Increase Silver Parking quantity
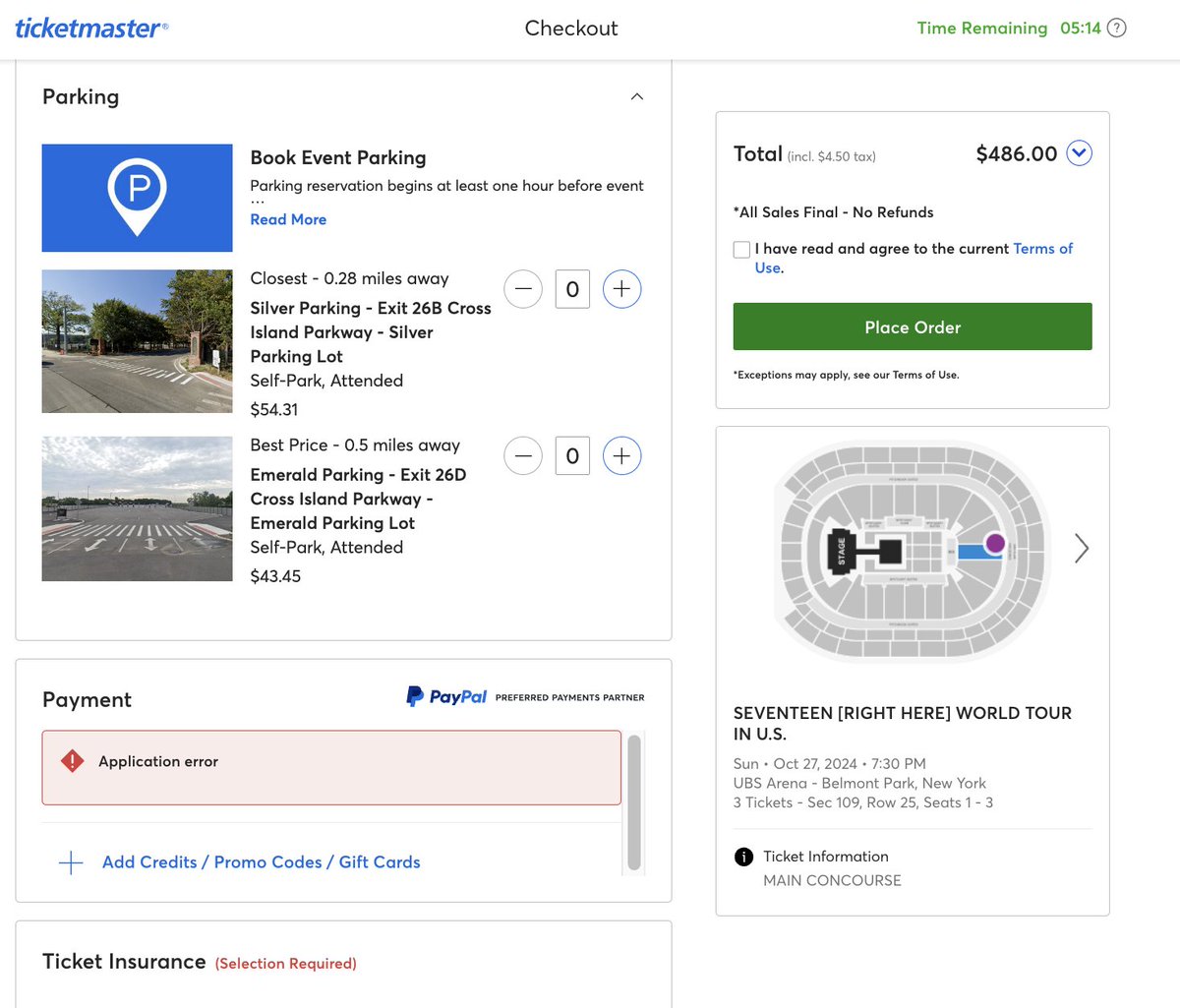Image resolution: width=1180 pixels, height=1008 pixels. pyautogui.click(x=621, y=289)
